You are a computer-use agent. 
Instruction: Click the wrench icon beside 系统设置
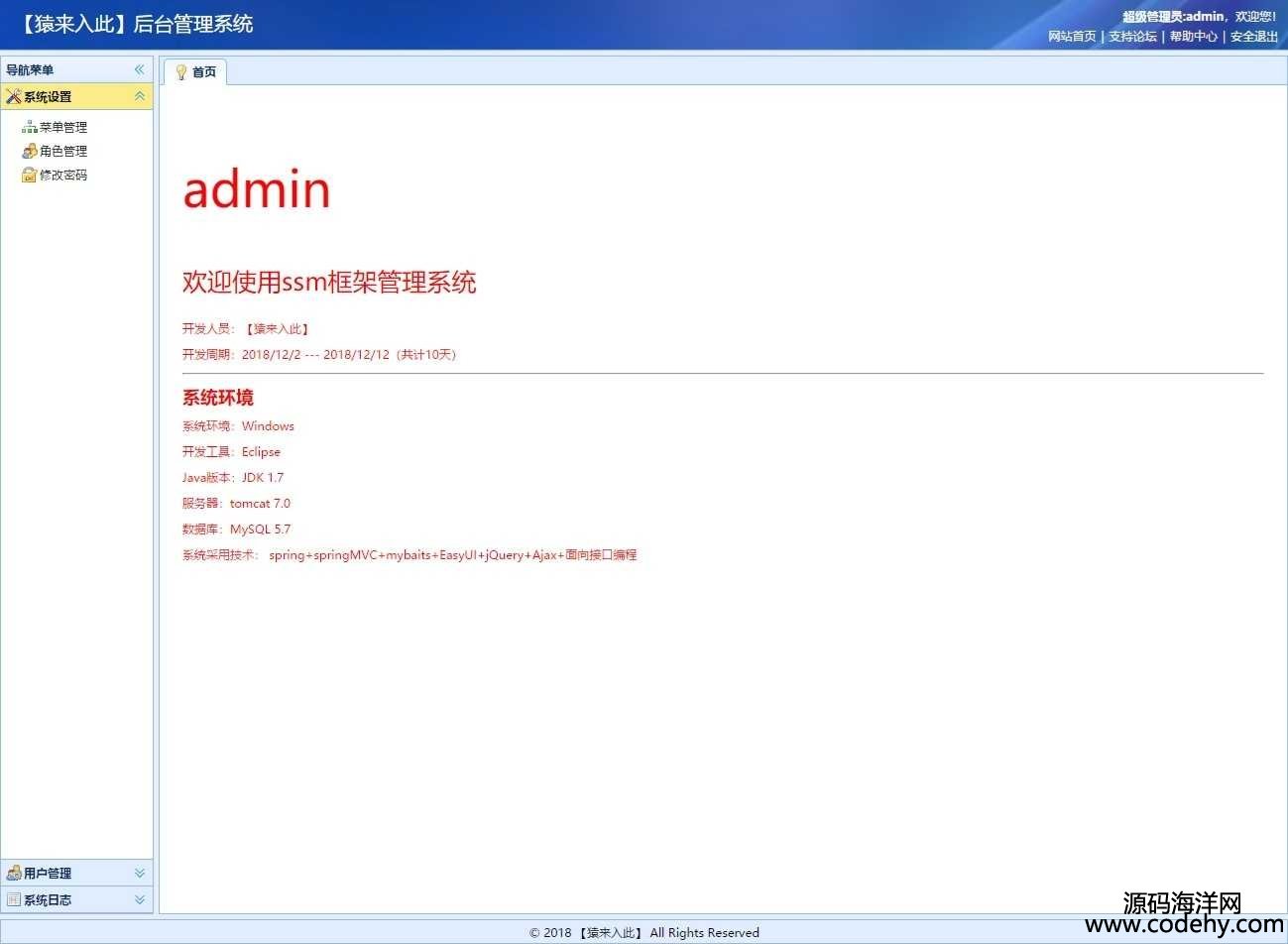point(14,96)
